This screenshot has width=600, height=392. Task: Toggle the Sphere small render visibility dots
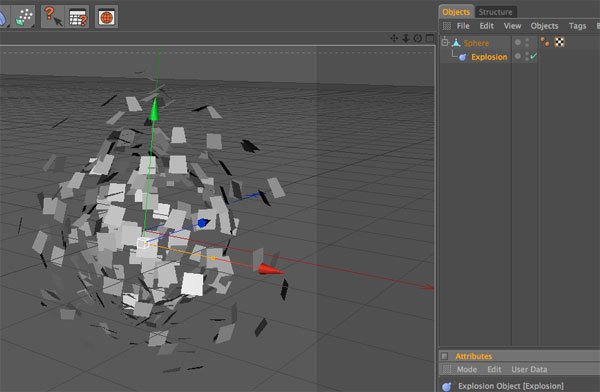pyautogui.click(x=527, y=42)
